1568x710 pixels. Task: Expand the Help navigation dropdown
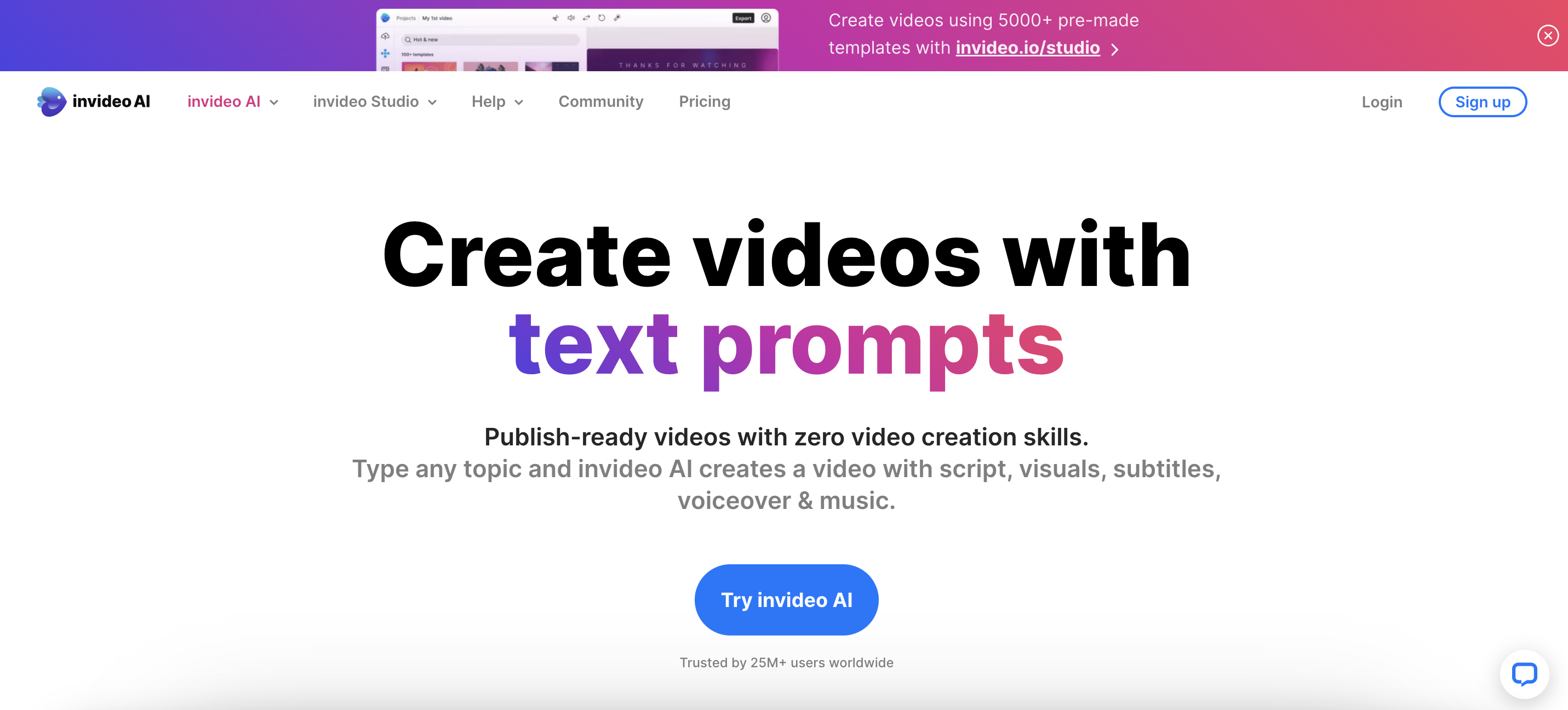coord(497,101)
